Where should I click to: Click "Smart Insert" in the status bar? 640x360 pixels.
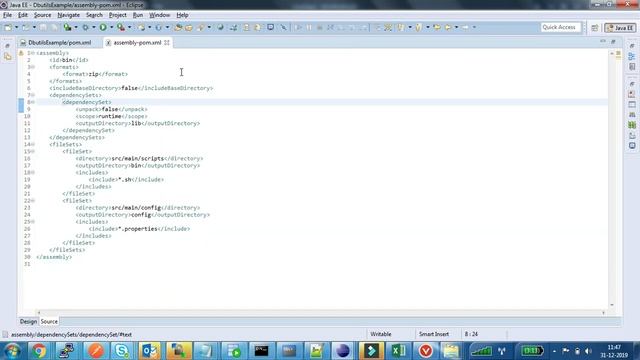[x=434, y=334]
